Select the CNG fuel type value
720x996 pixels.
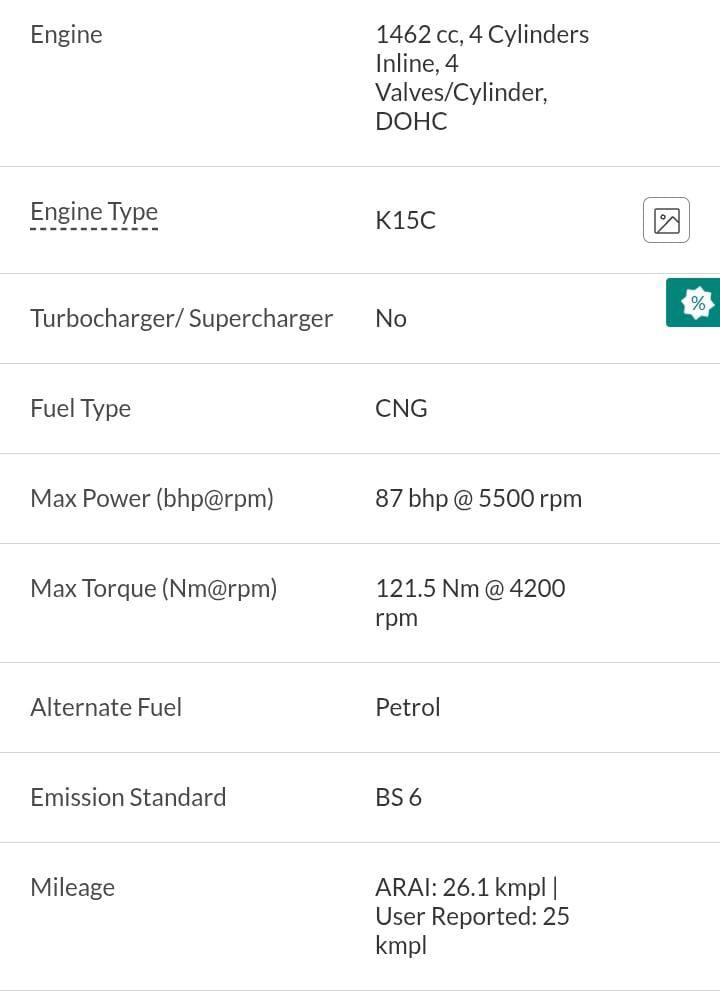click(401, 408)
